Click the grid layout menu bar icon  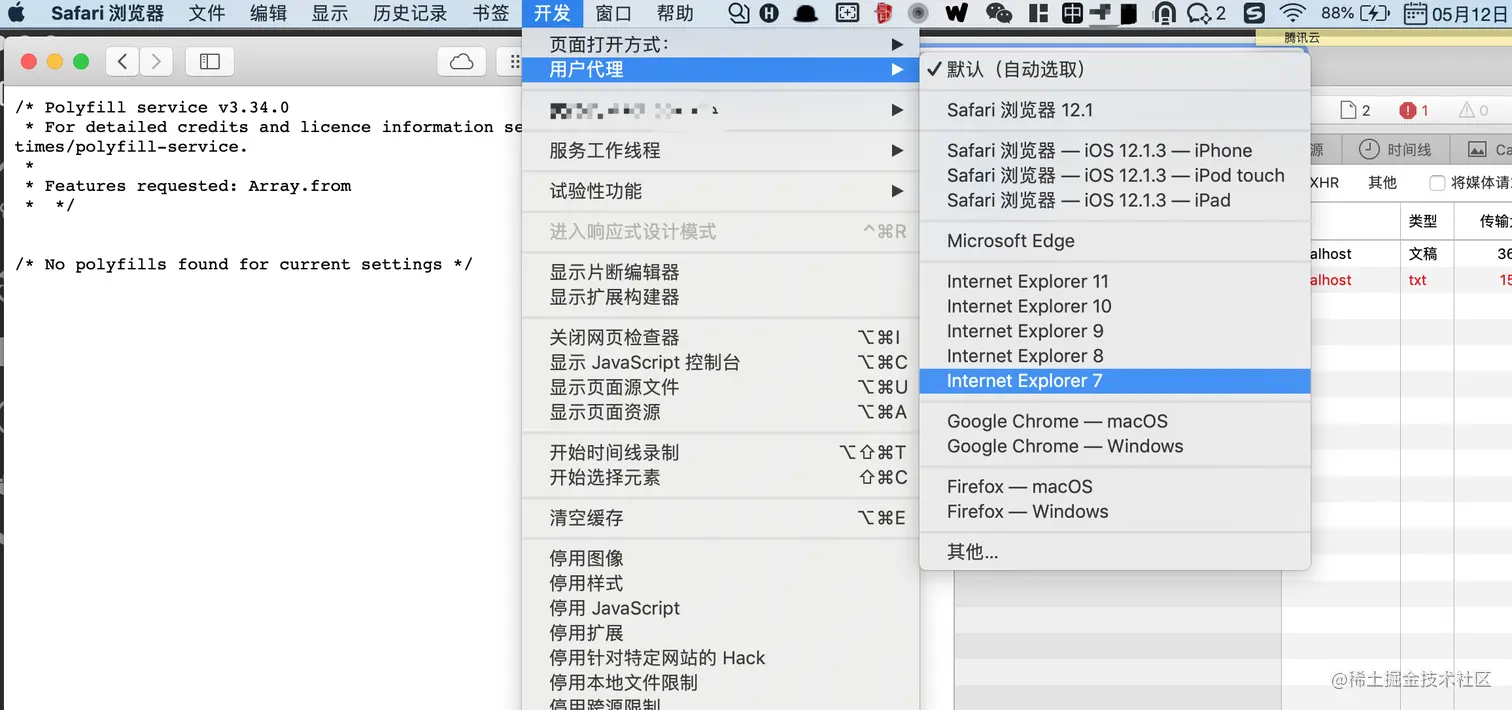click(1039, 13)
